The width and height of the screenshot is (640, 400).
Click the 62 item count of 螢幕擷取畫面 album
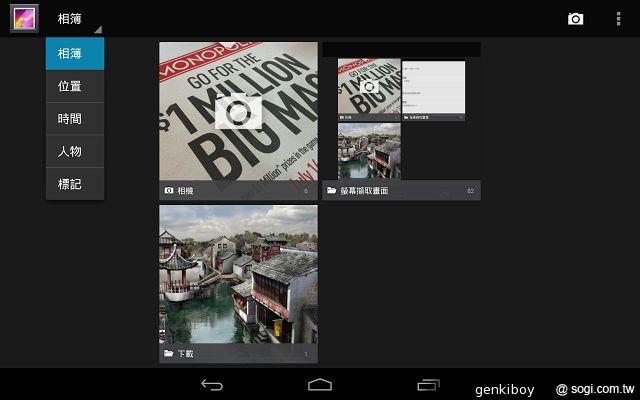(x=471, y=191)
